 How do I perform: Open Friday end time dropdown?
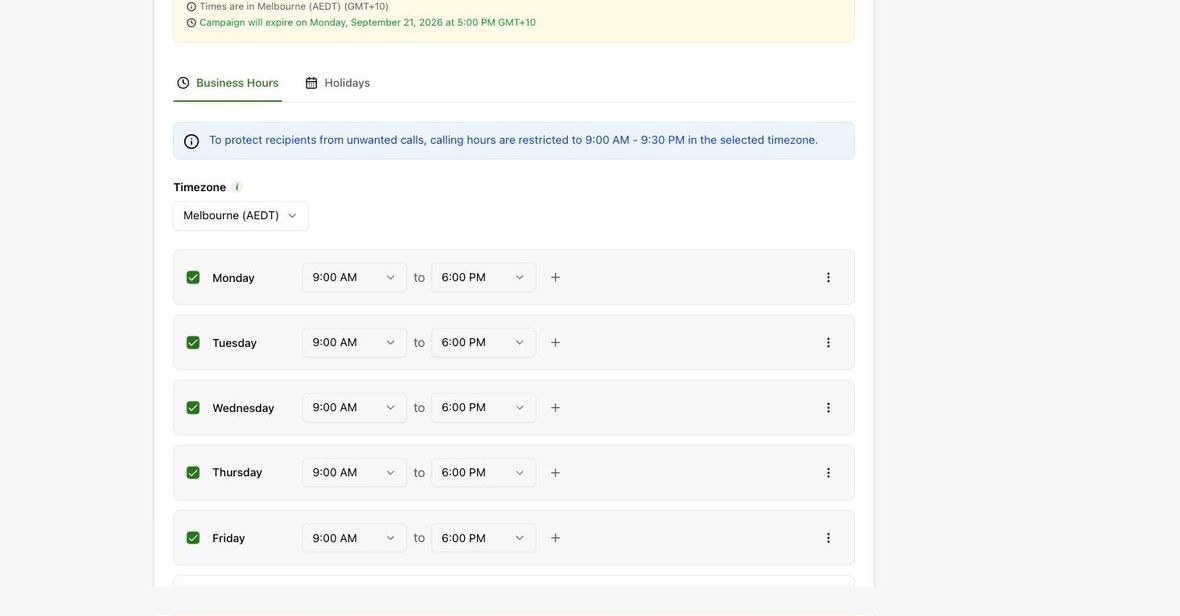[x=483, y=538]
